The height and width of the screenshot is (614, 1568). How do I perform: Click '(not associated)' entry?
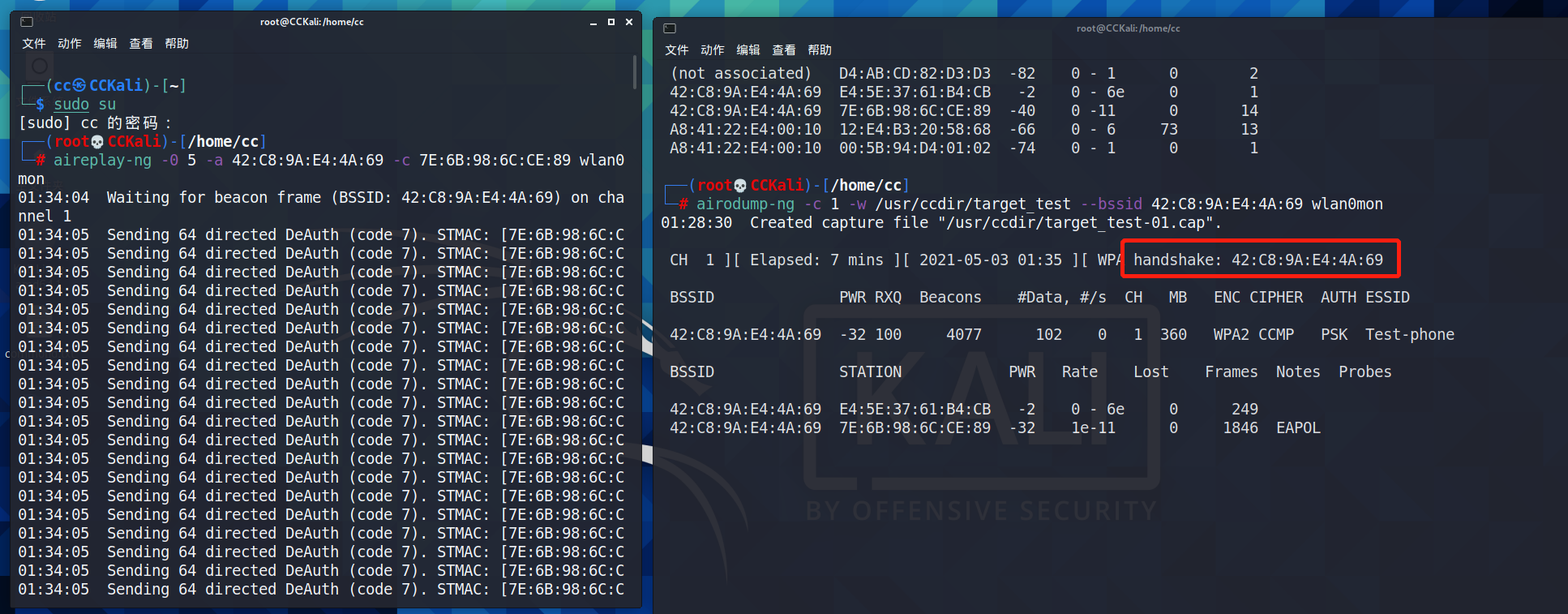pos(741,73)
